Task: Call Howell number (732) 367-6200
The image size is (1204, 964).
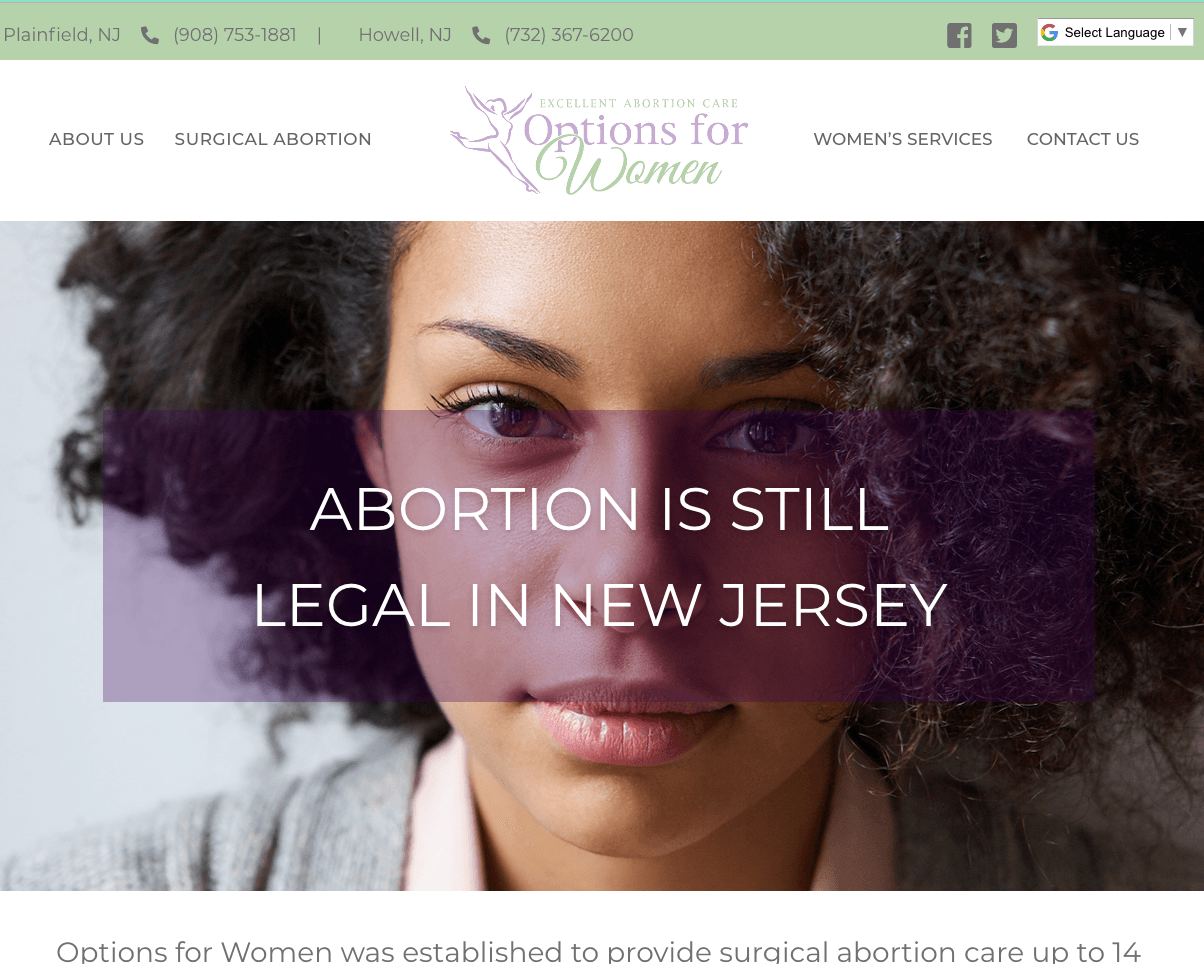Action: (x=569, y=35)
